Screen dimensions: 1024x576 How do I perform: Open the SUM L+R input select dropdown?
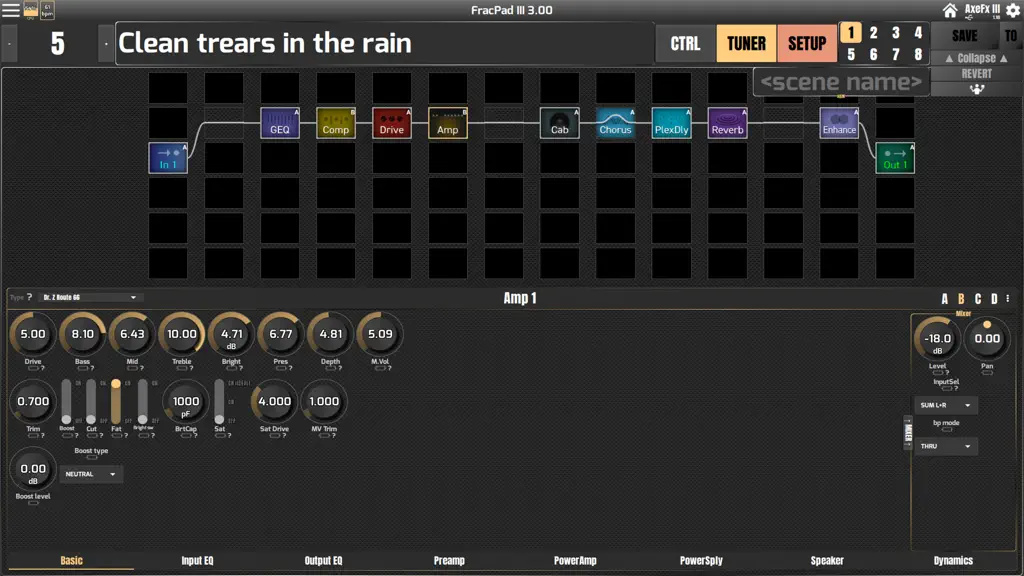tap(946, 406)
